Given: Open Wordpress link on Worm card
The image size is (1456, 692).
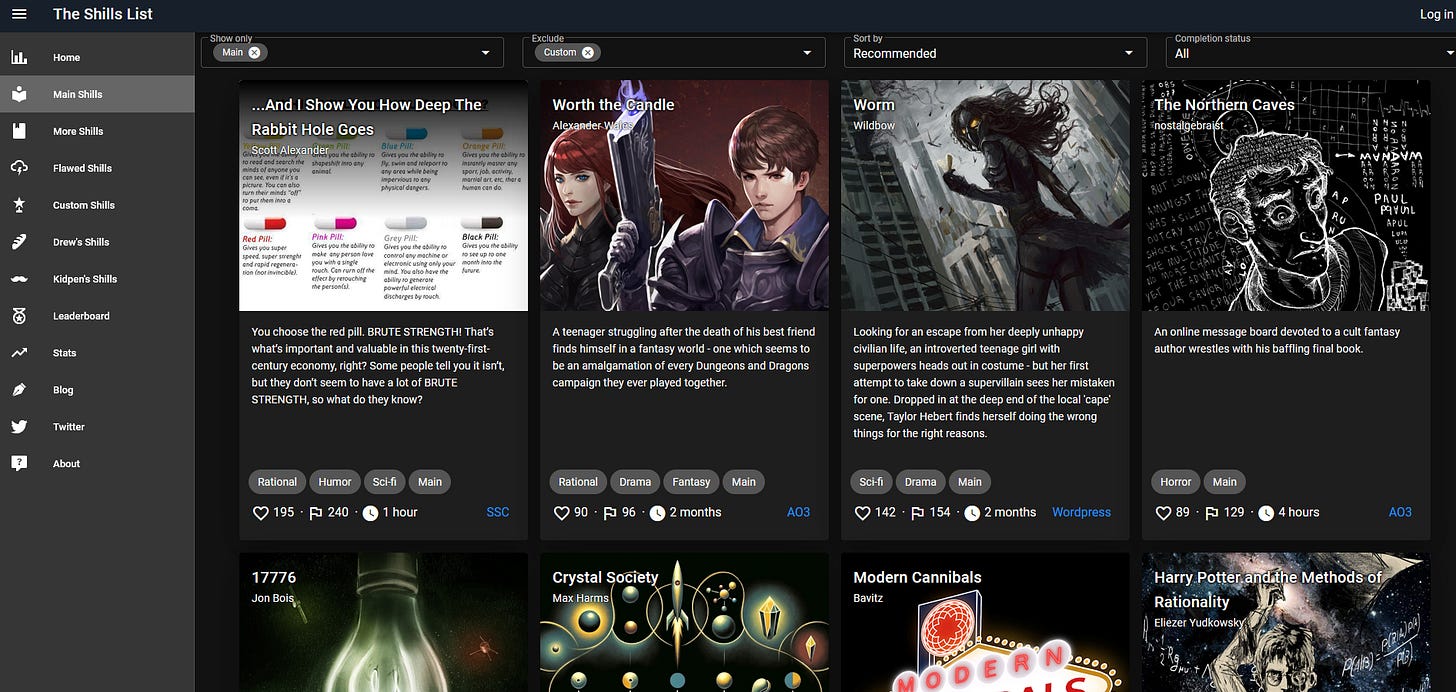Looking at the screenshot, I should (1081, 512).
